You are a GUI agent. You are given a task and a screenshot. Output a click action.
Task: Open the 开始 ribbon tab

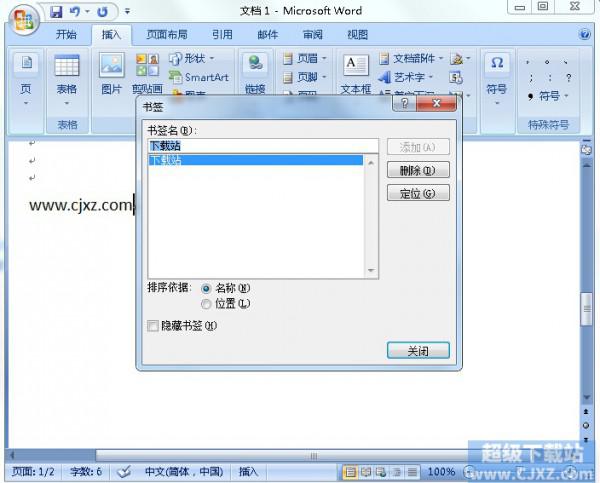click(66, 35)
